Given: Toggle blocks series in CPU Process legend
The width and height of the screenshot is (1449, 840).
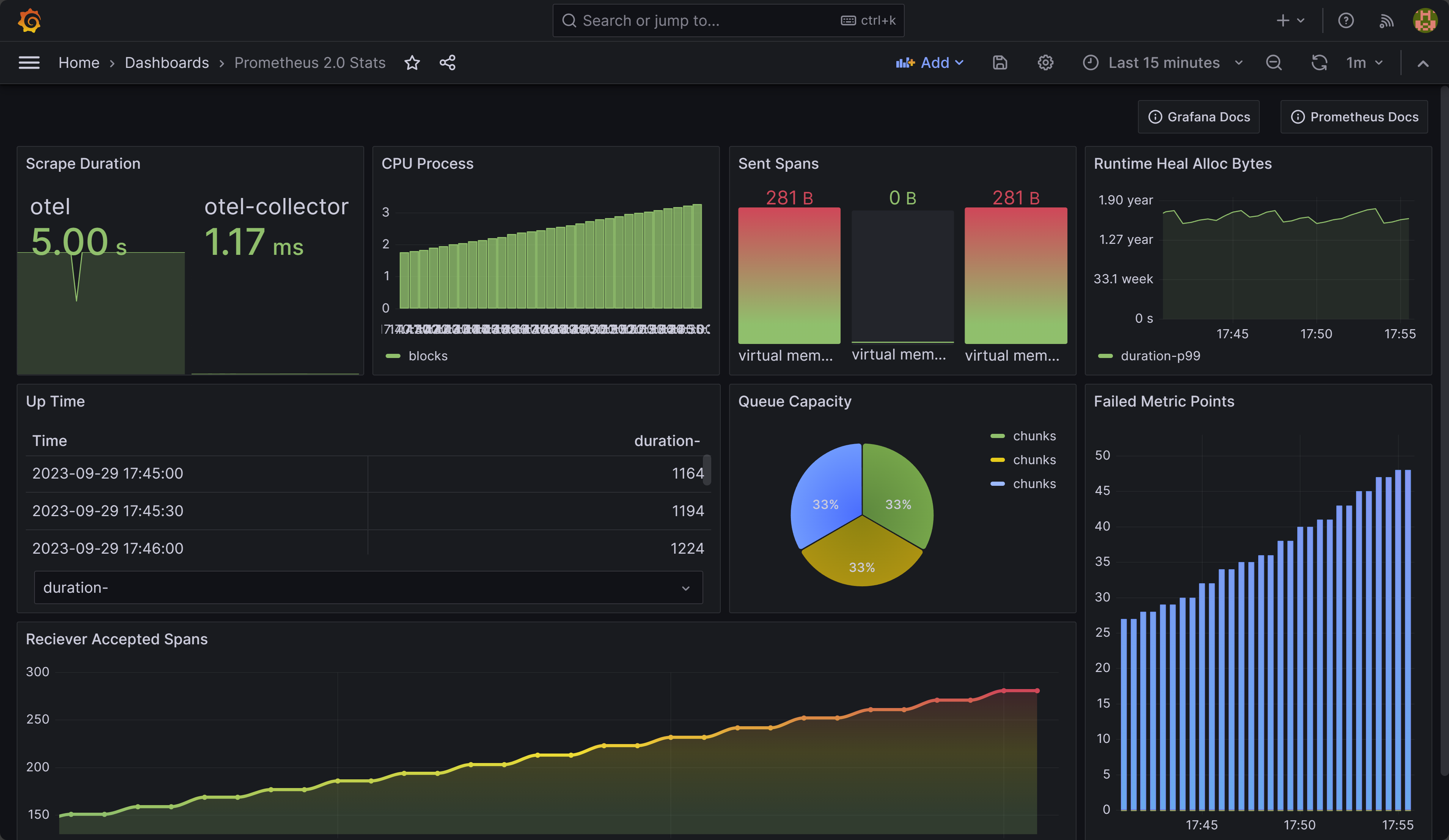Looking at the screenshot, I should click(427, 356).
